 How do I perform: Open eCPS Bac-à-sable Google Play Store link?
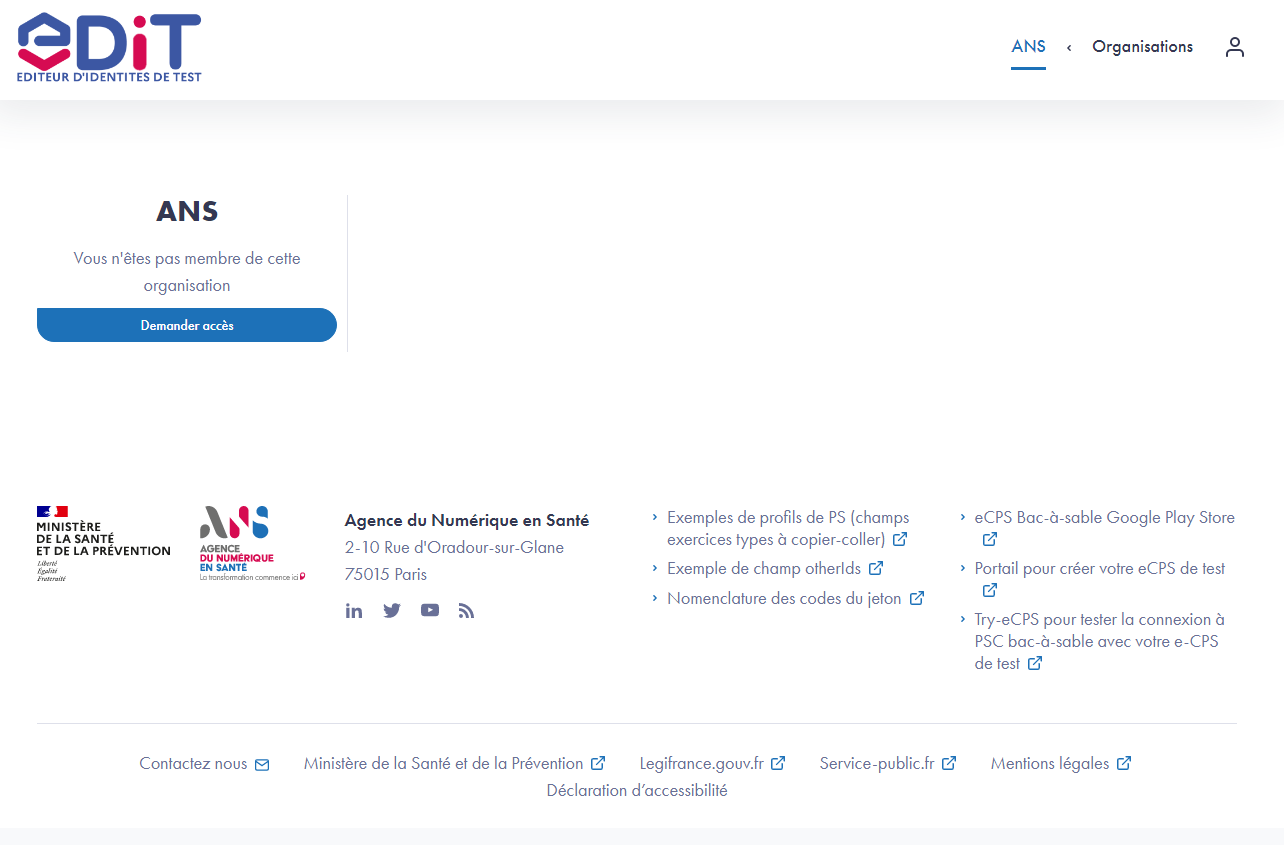pyautogui.click(x=1104, y=518)
